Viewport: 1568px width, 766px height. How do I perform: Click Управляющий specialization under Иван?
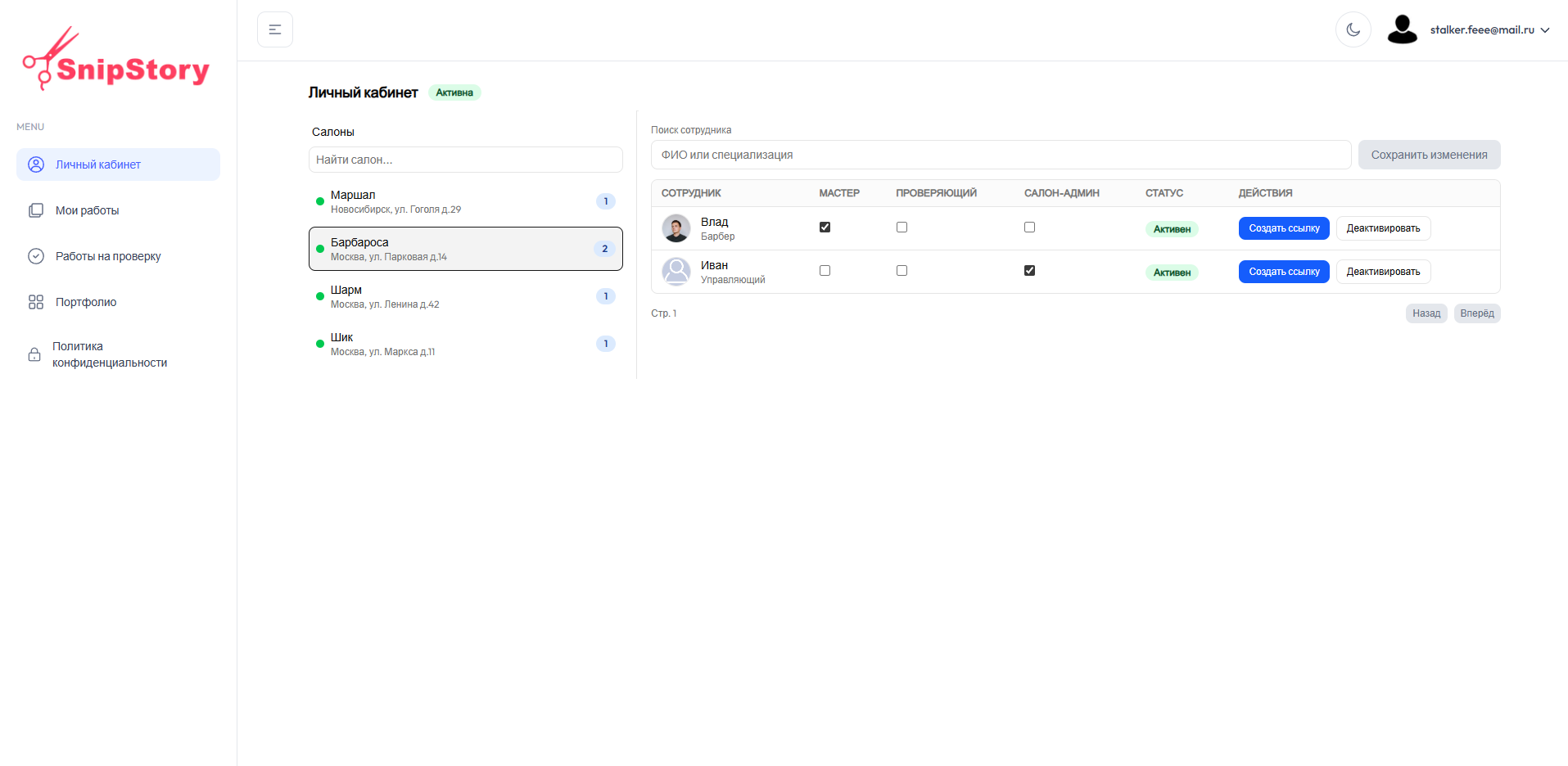coord(733,280)
